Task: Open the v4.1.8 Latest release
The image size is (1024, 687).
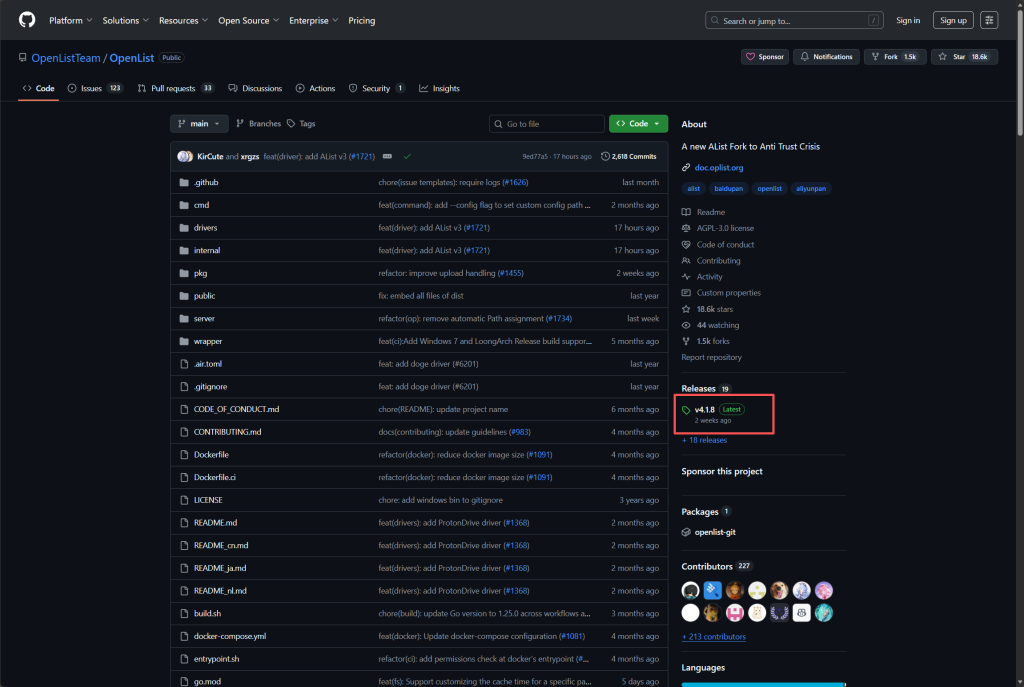Action: click(705, 409)
